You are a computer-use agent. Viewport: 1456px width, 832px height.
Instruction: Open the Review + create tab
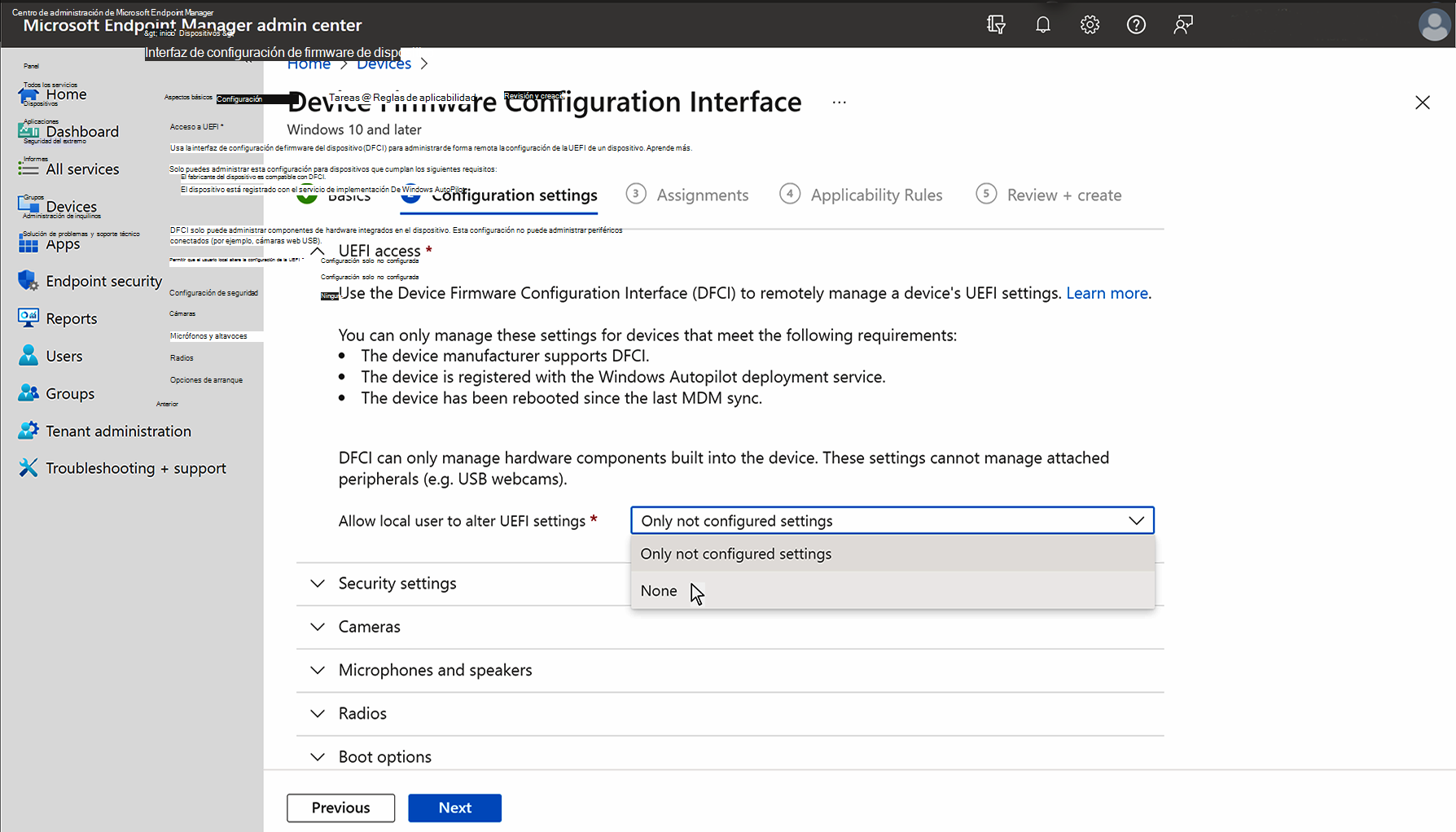tap(1063, 195)
